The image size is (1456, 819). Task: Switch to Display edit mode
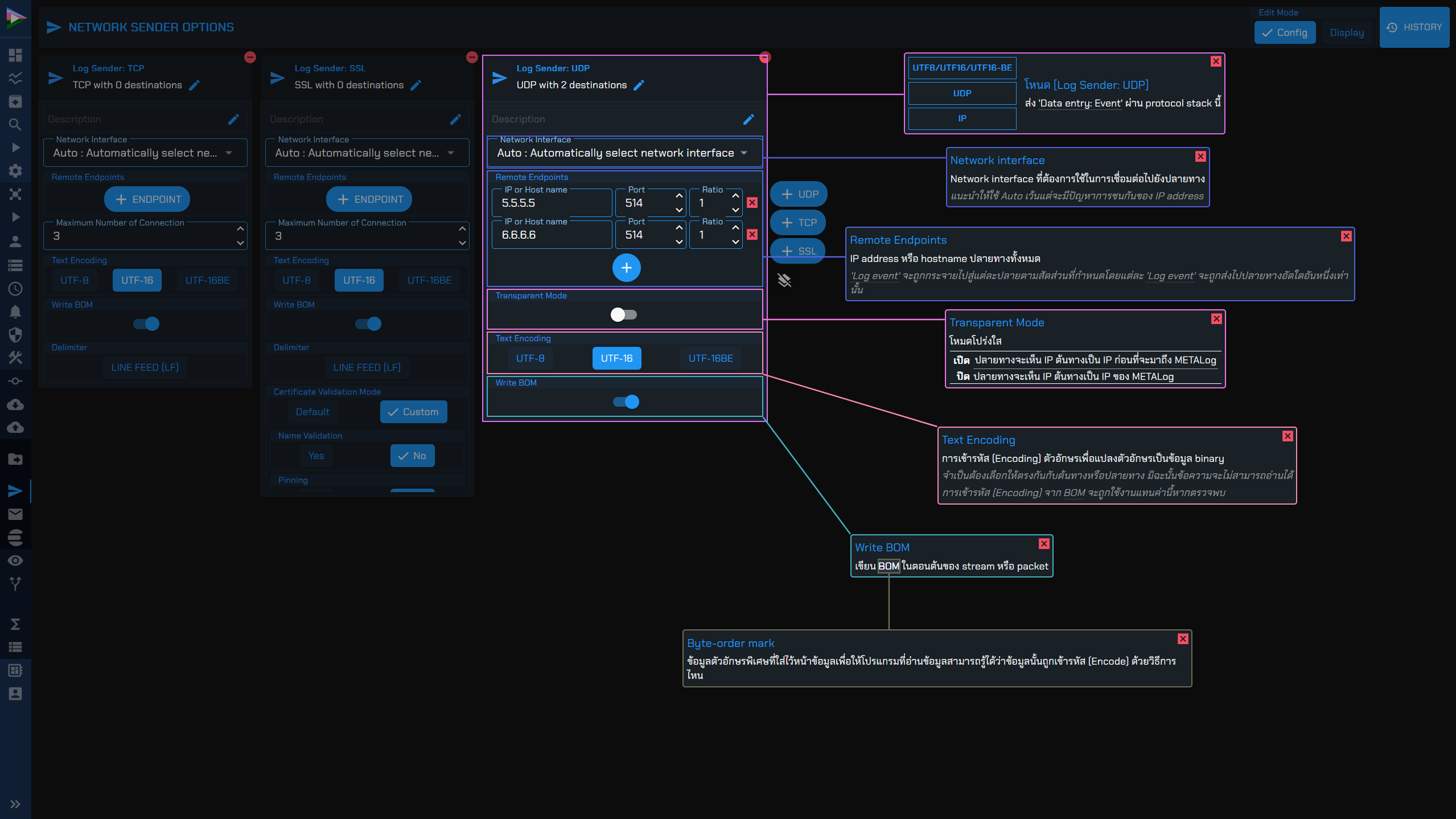click(x=1347, y=32)
